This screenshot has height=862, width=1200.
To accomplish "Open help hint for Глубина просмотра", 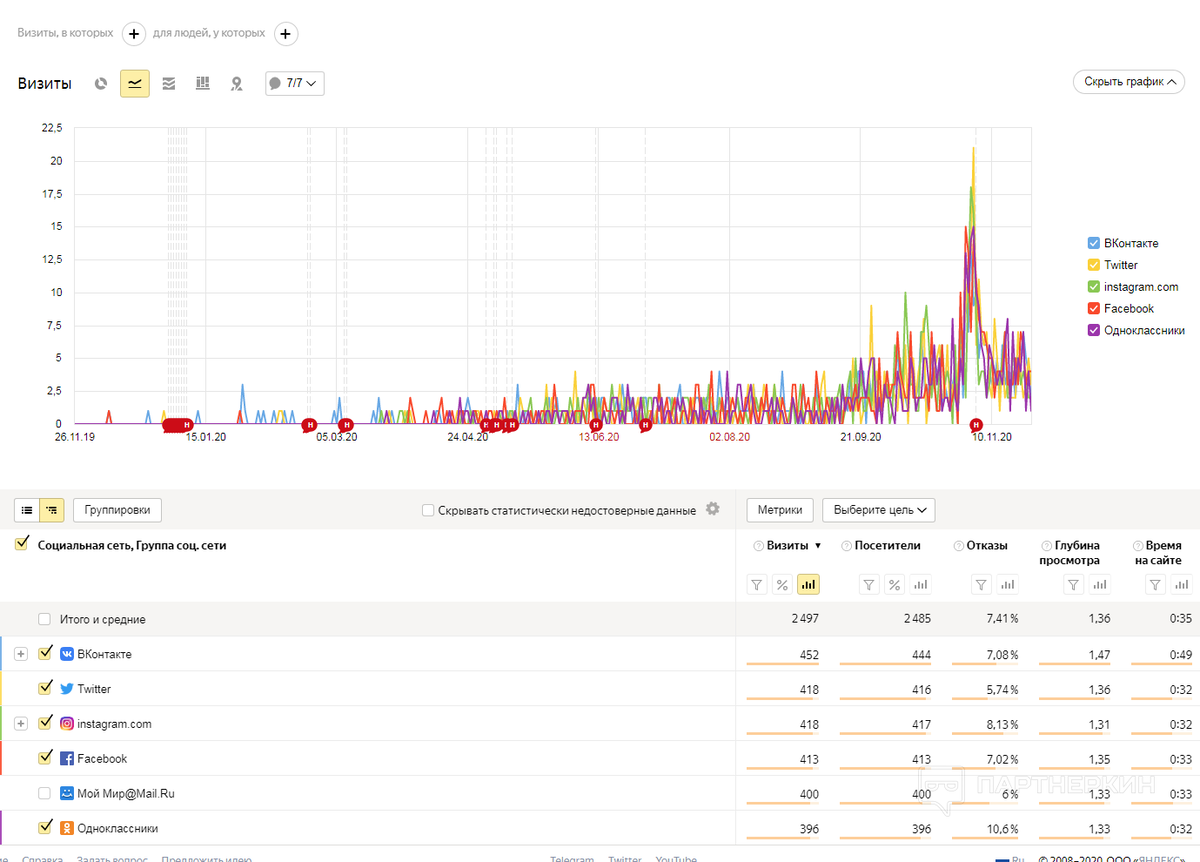I will [1047, 546].
